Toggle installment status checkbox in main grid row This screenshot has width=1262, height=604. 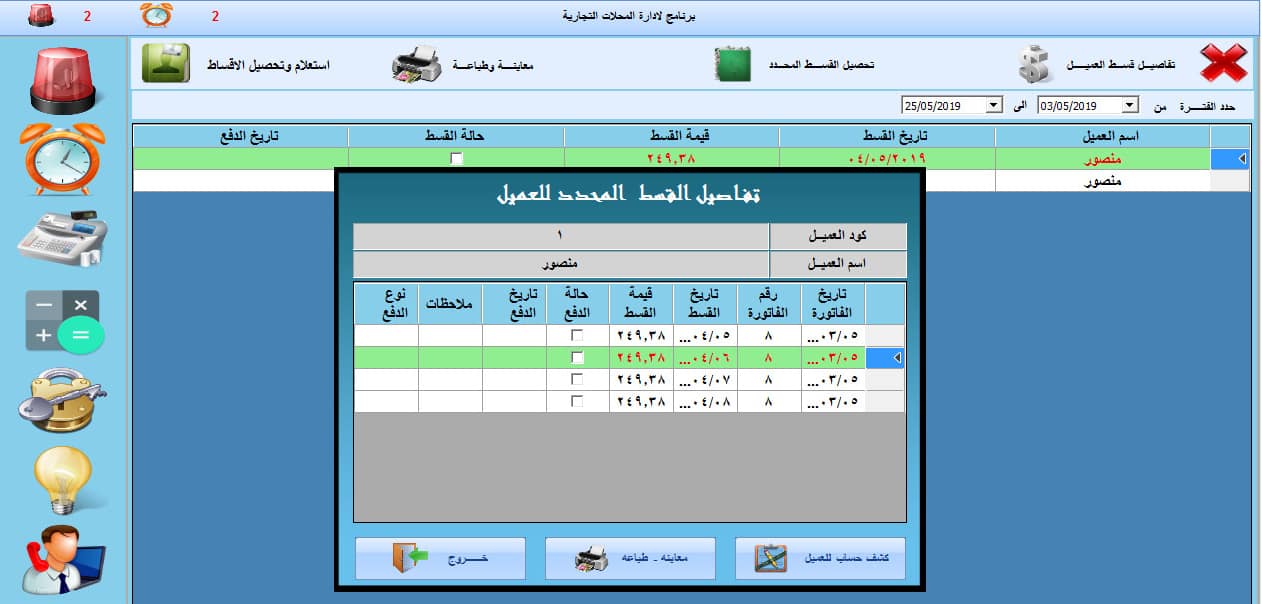click(456, 159)
